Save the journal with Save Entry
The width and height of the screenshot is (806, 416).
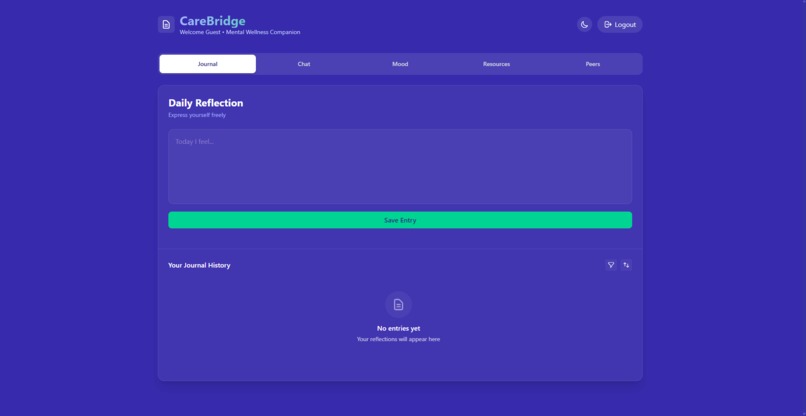400,220
